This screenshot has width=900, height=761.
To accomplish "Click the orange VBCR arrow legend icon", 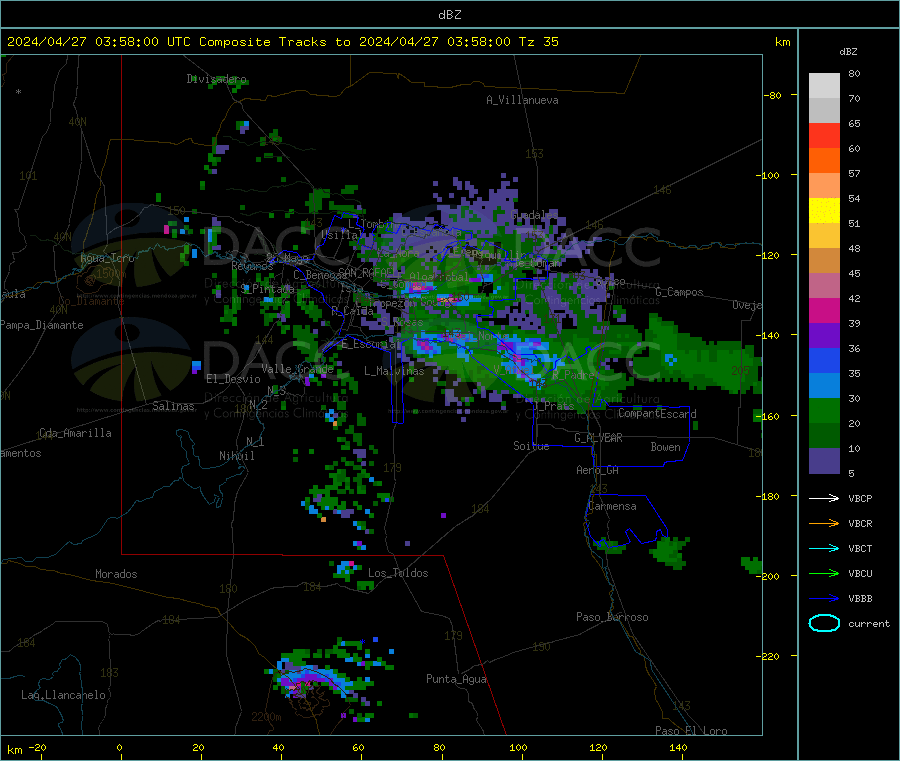I will pos(824,523).
